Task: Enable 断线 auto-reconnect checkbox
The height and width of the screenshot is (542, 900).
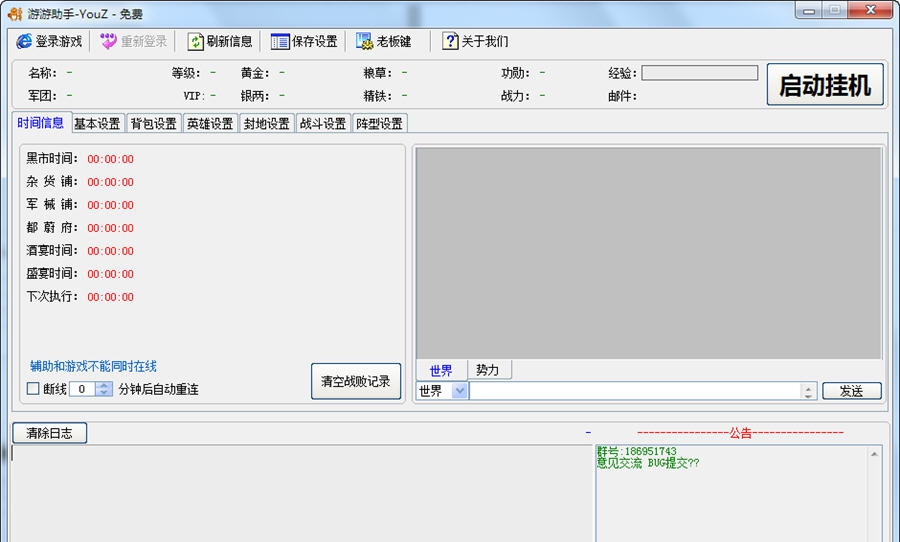Action: [33, 389]
